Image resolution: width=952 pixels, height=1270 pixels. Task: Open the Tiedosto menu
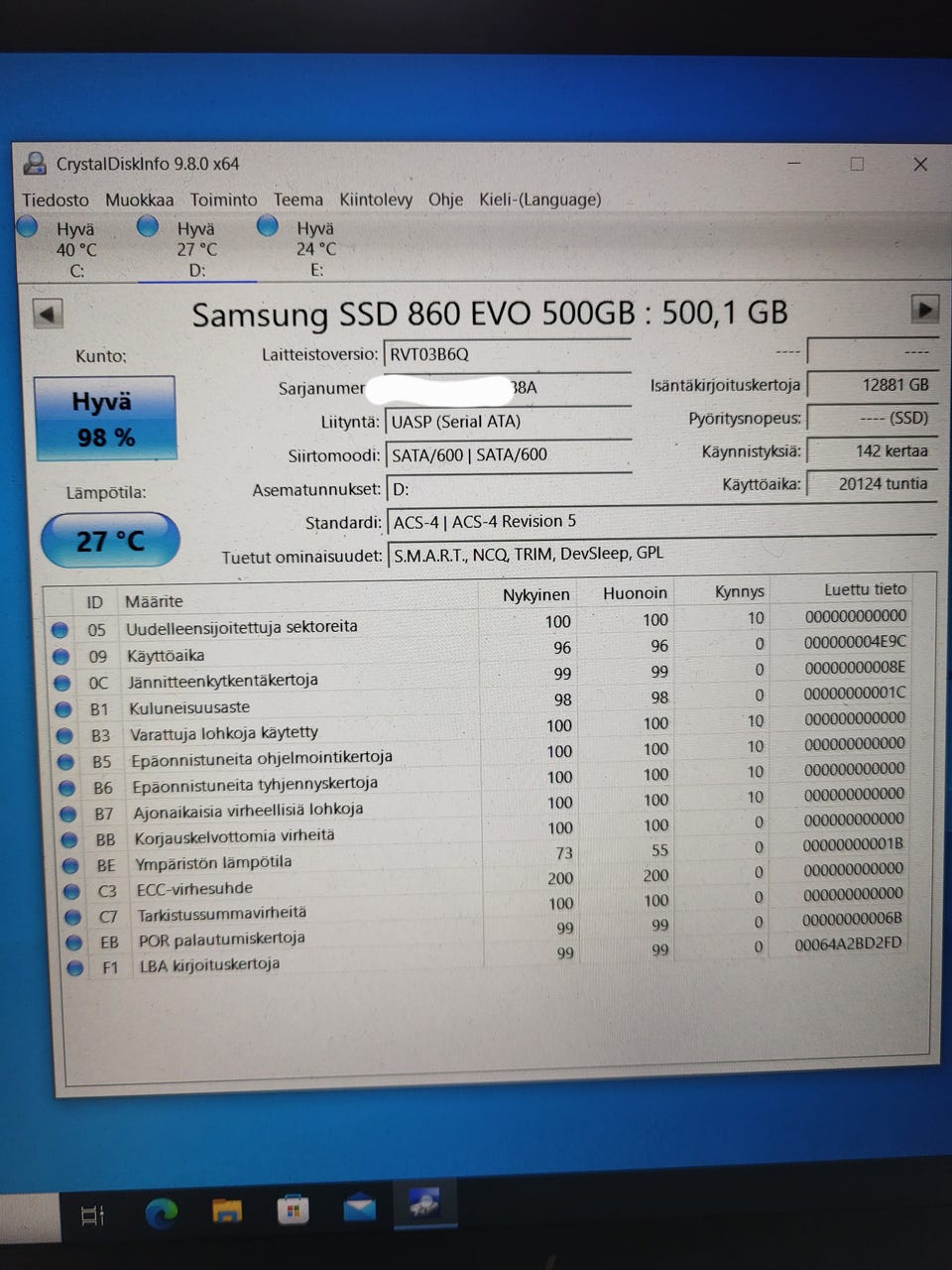56,199
